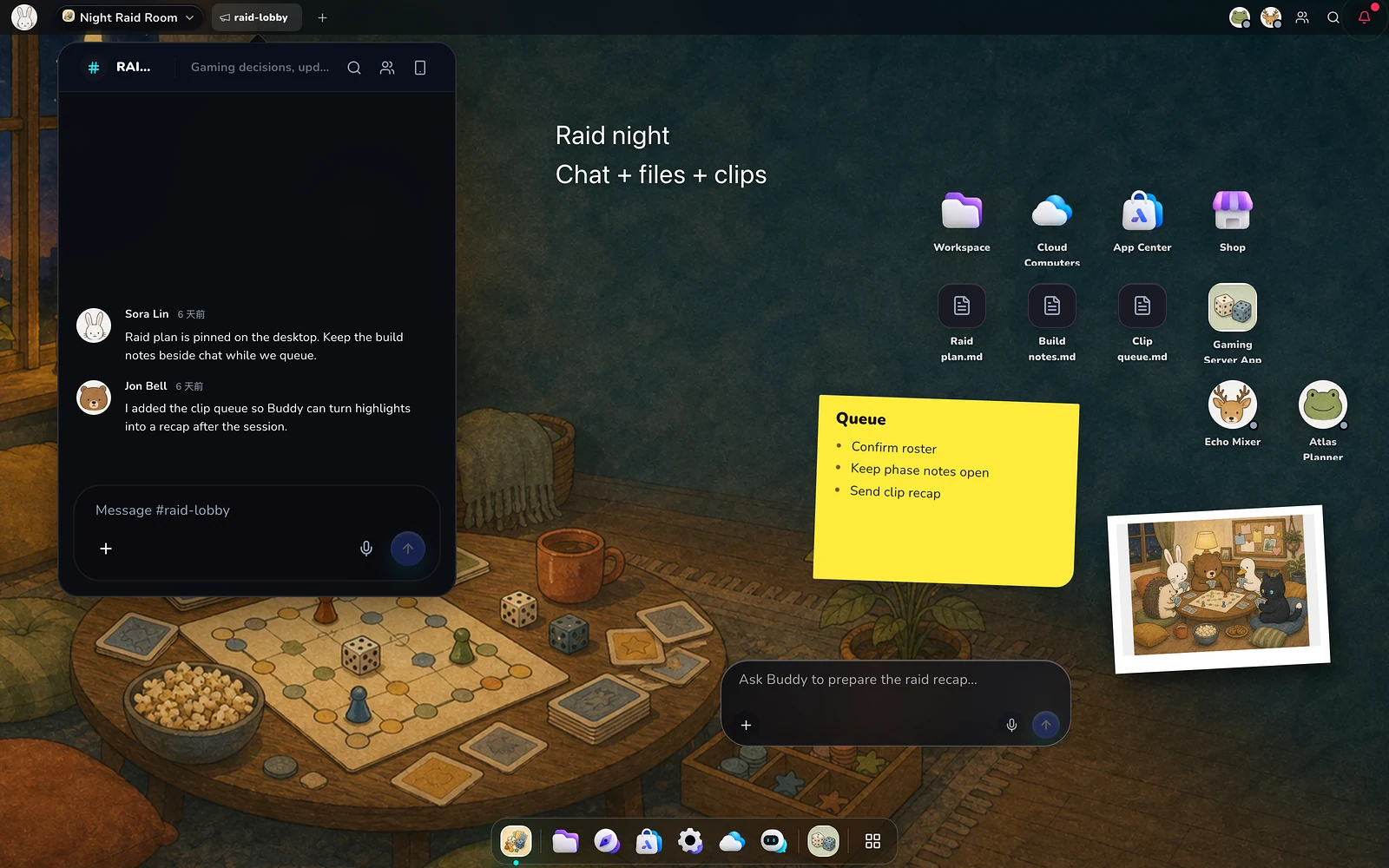Open the Workspace folder icon
1389x868 pixels.
point(961,212)
